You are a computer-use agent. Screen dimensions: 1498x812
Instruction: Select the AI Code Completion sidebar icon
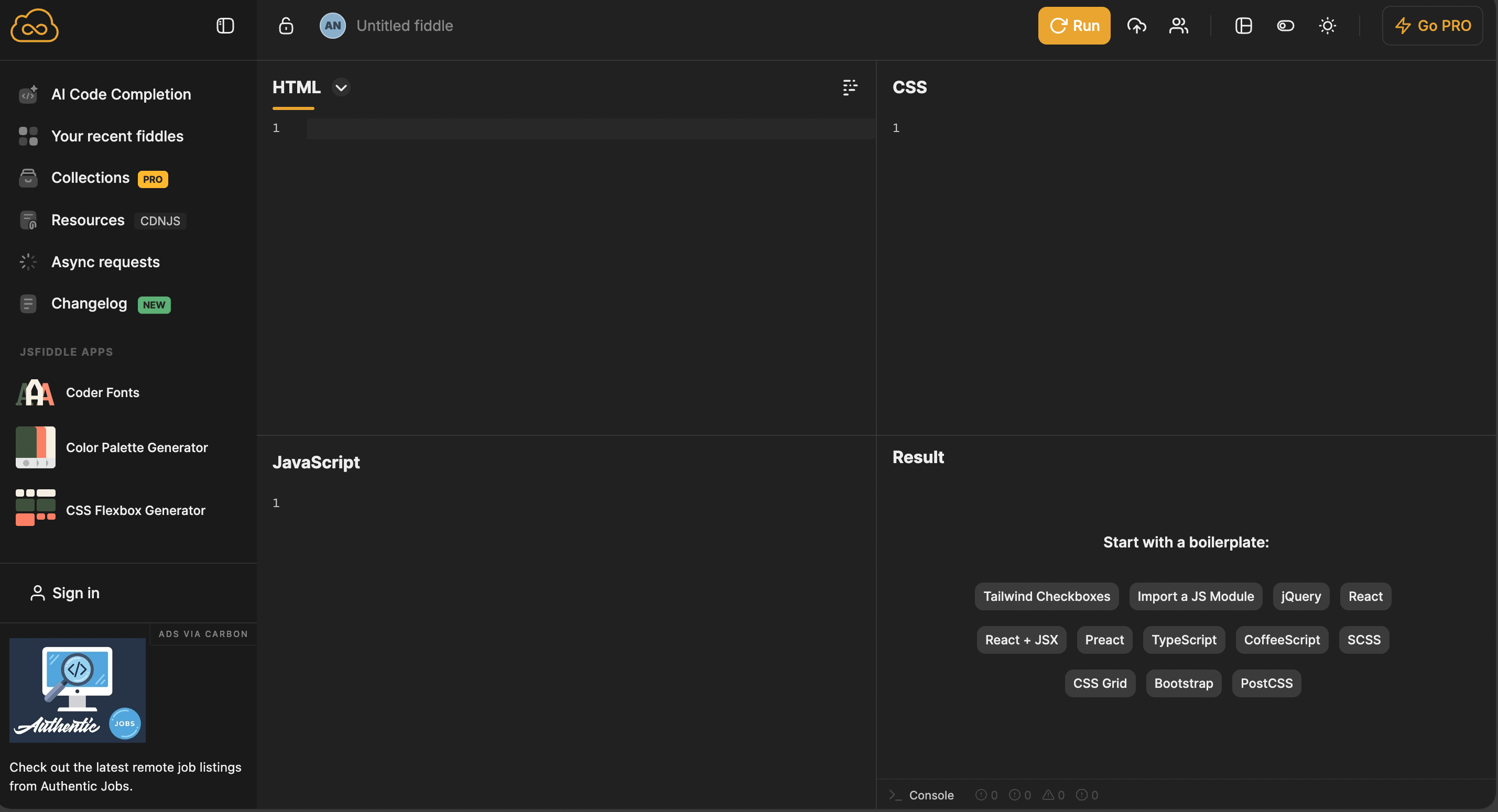[x=27, y=94]
